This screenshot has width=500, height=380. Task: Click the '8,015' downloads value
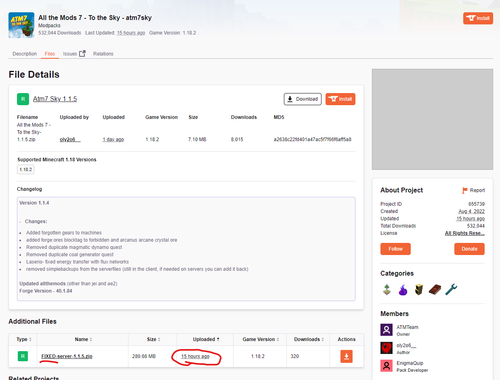(237, 139)
